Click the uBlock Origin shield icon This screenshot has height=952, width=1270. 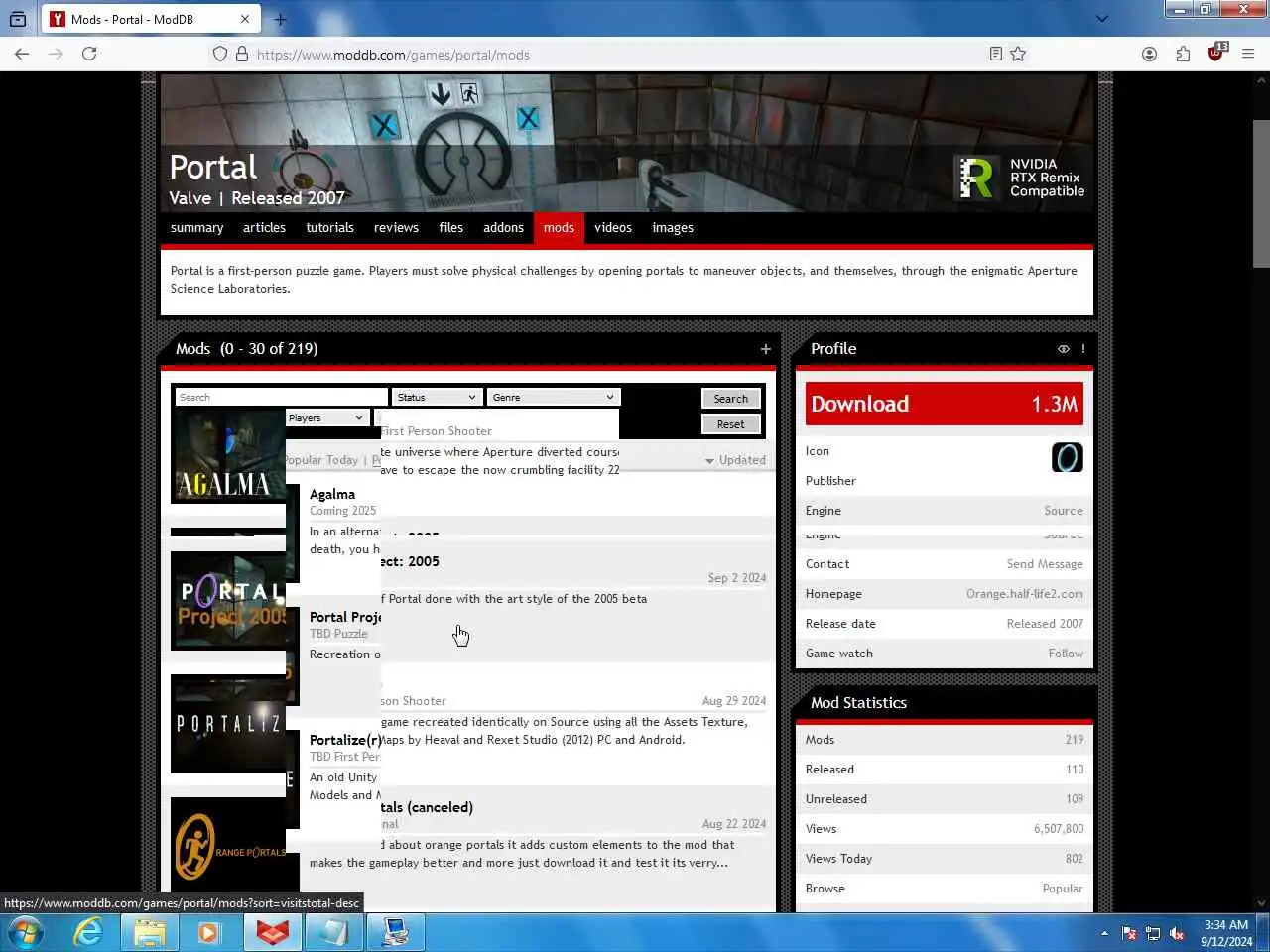coord(1216,54)
